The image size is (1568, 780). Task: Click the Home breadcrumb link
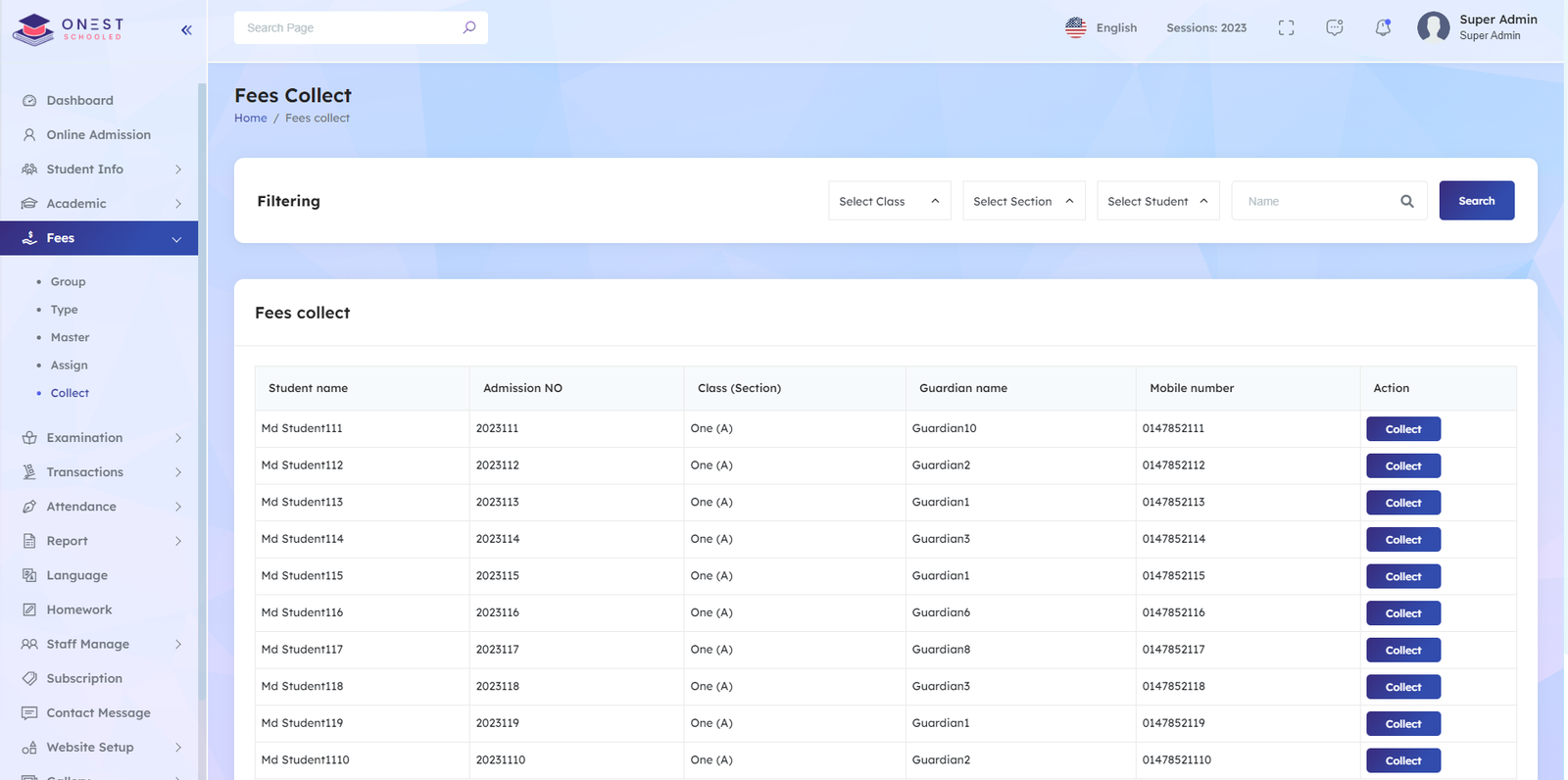(250, 118)
